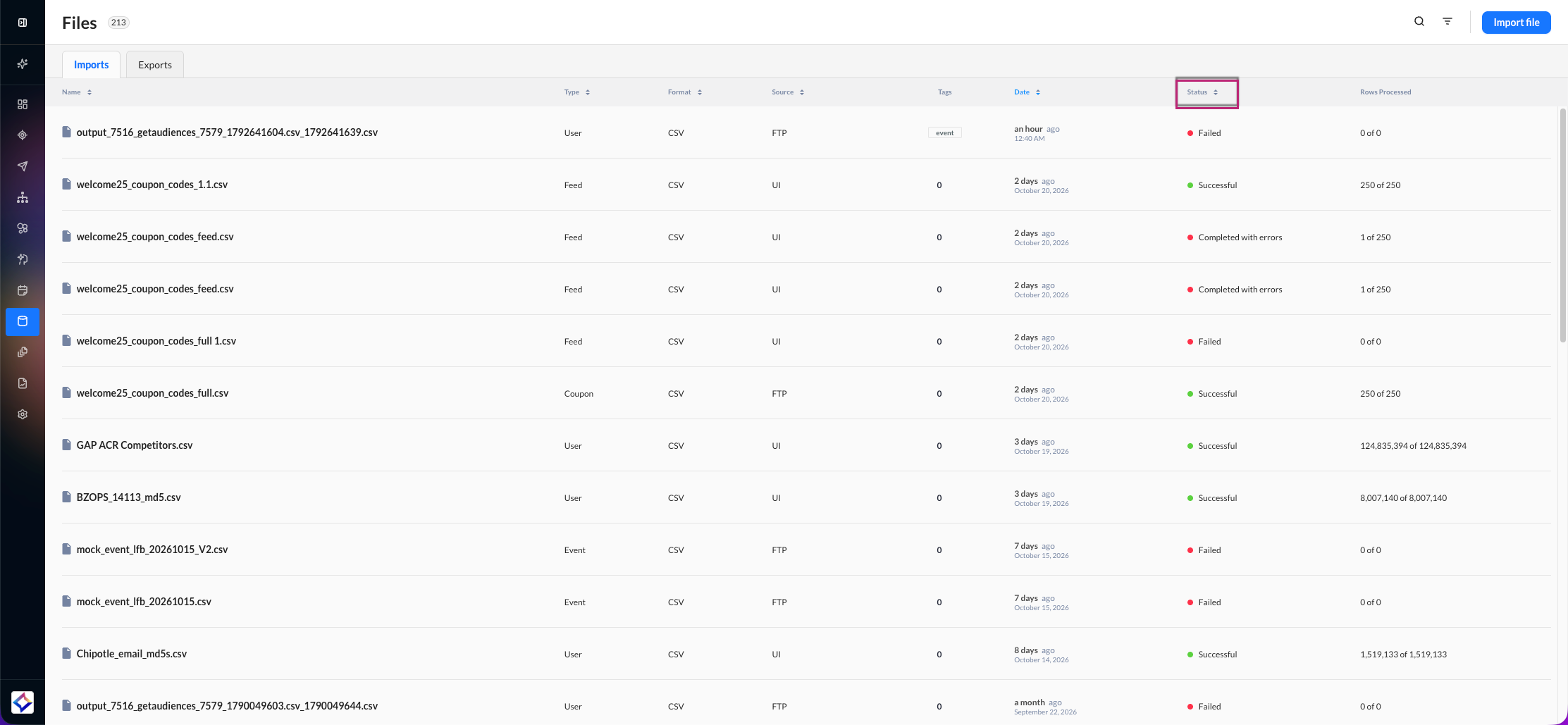The image size is (1568, 725).
Task: Open GAP ACR Competitors.csv
Action: pyautogui.click(x=135, y=445)
